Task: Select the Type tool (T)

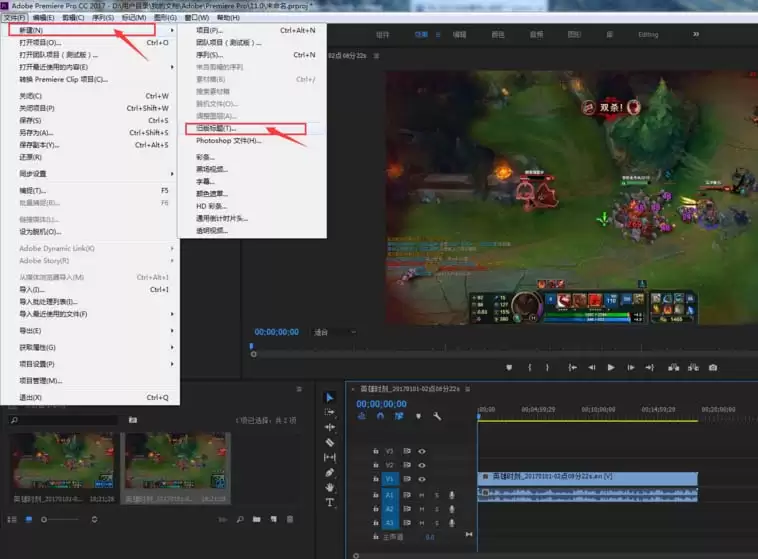Action: pos(330,502)
